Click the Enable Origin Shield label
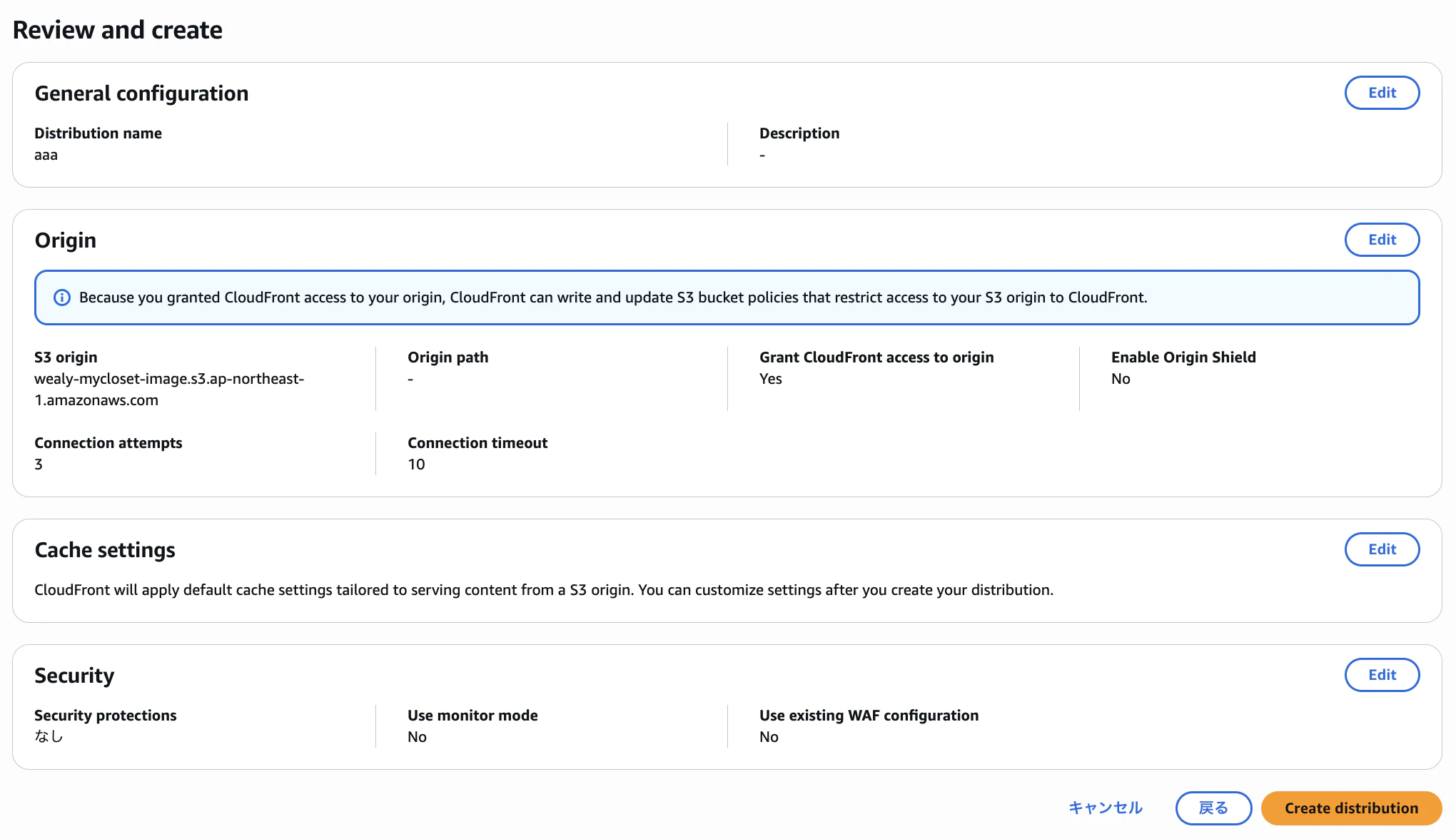 (1183, 357)
